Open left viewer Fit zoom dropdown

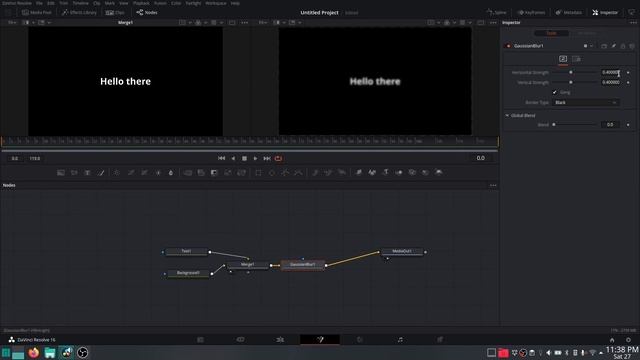[13, 22]
